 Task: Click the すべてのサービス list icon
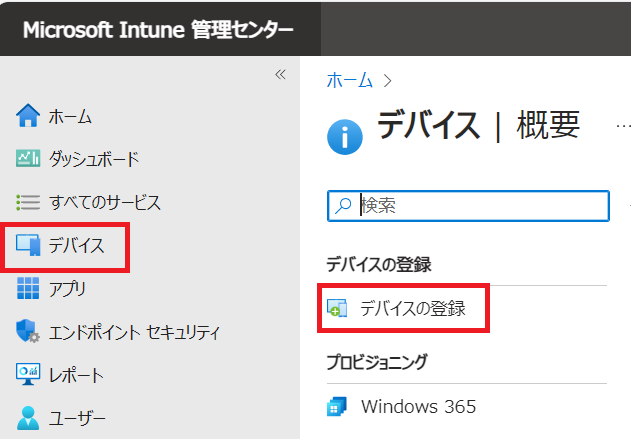[x=28, y=202]
